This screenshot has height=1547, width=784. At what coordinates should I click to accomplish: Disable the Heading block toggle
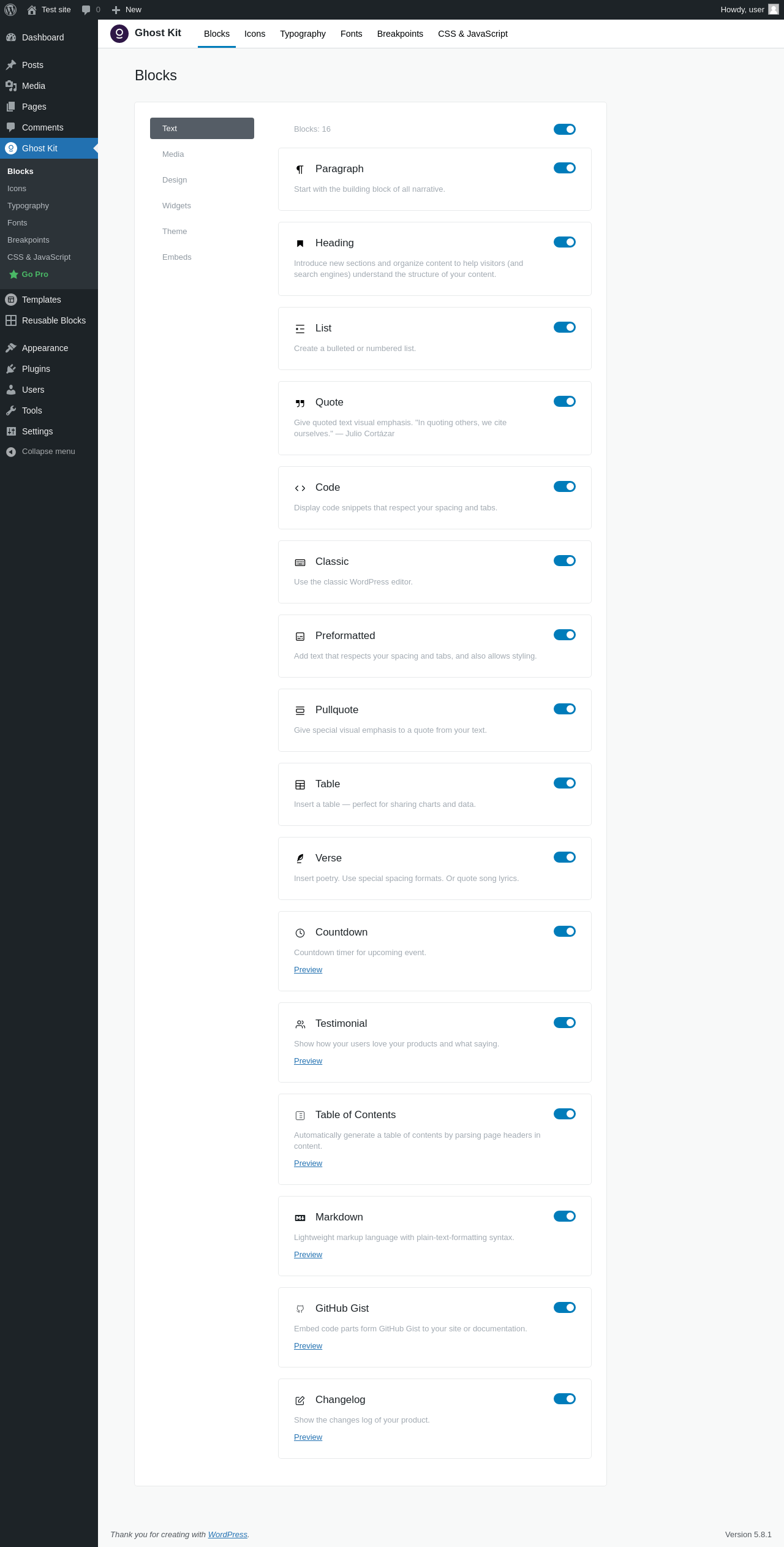coord(565,242)
